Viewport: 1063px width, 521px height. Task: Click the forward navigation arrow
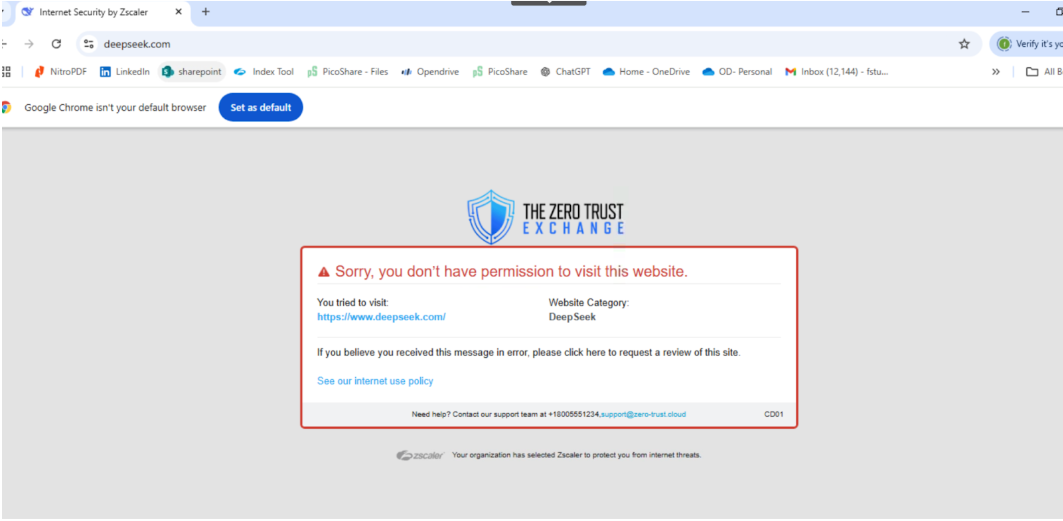28,44
